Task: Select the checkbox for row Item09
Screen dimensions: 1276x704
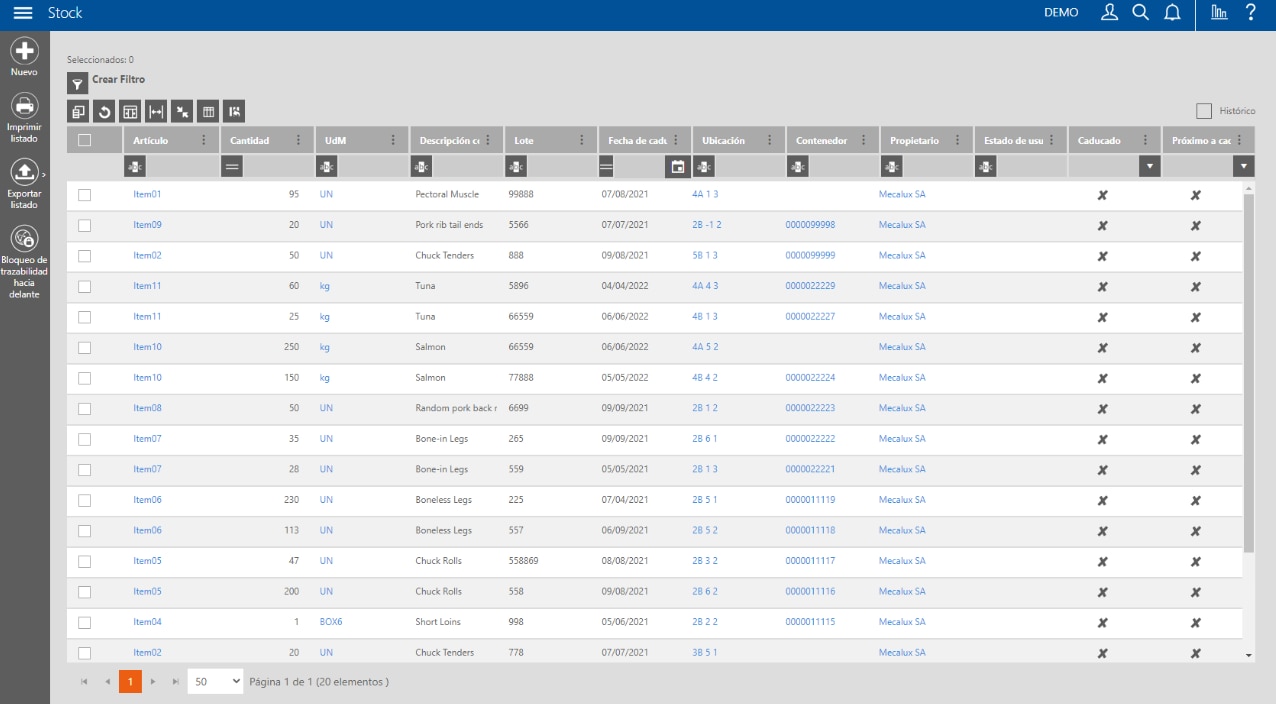Action: (x=84, y=225)
